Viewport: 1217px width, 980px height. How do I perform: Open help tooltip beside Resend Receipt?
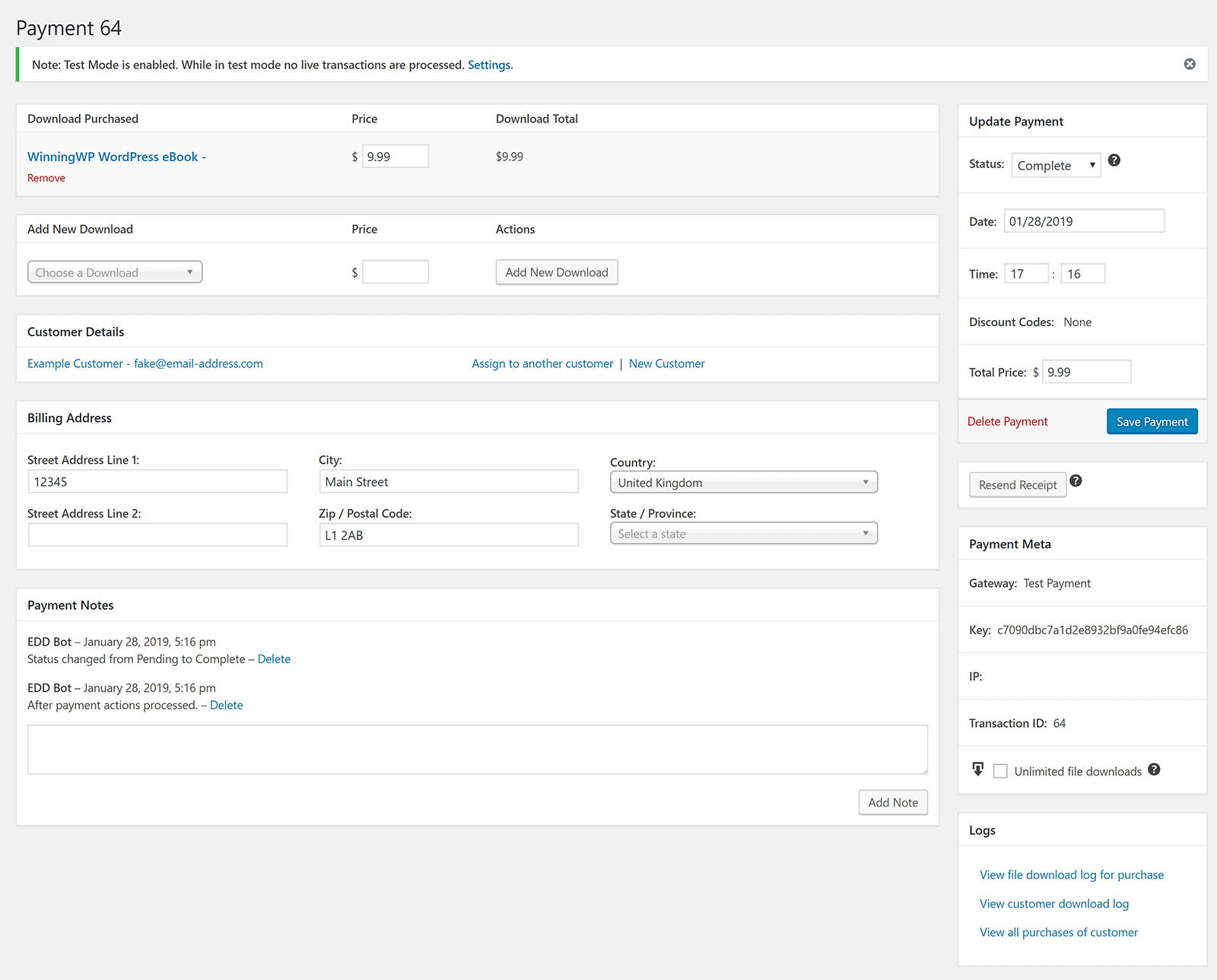click(x=1076, y=480)
